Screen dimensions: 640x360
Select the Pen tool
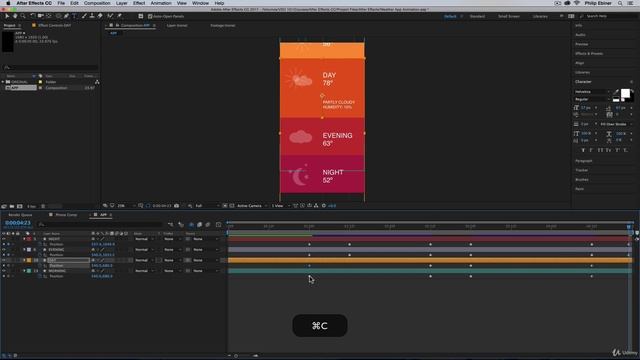tap(66, 16)
